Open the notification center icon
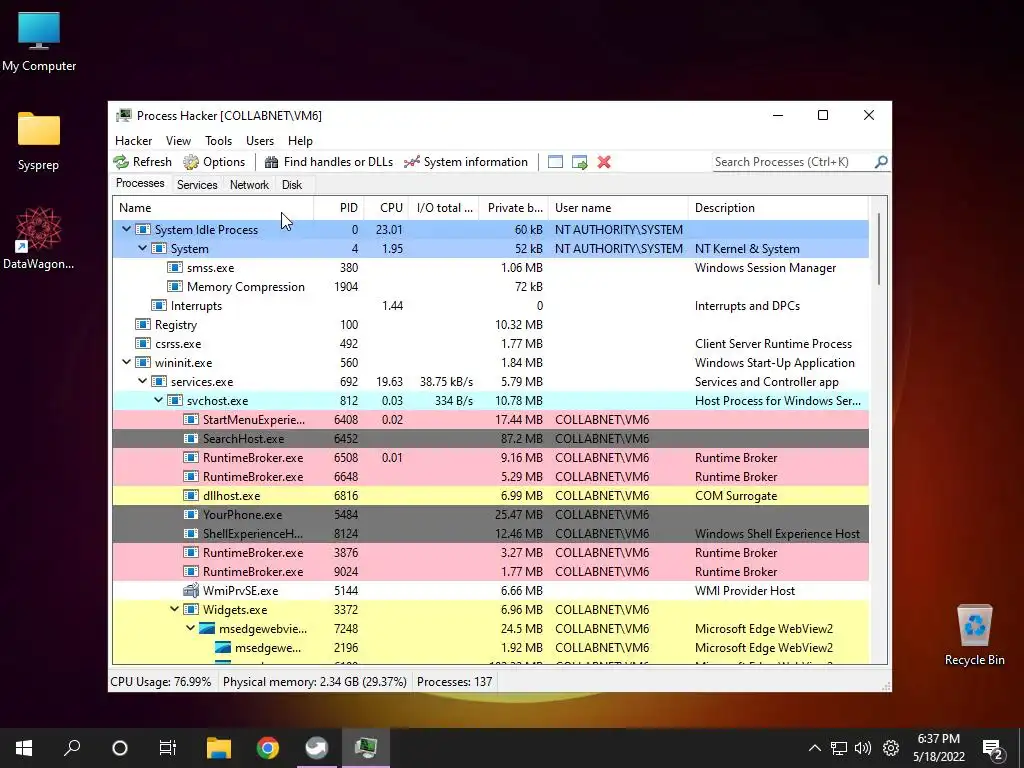 click(993, 749)
